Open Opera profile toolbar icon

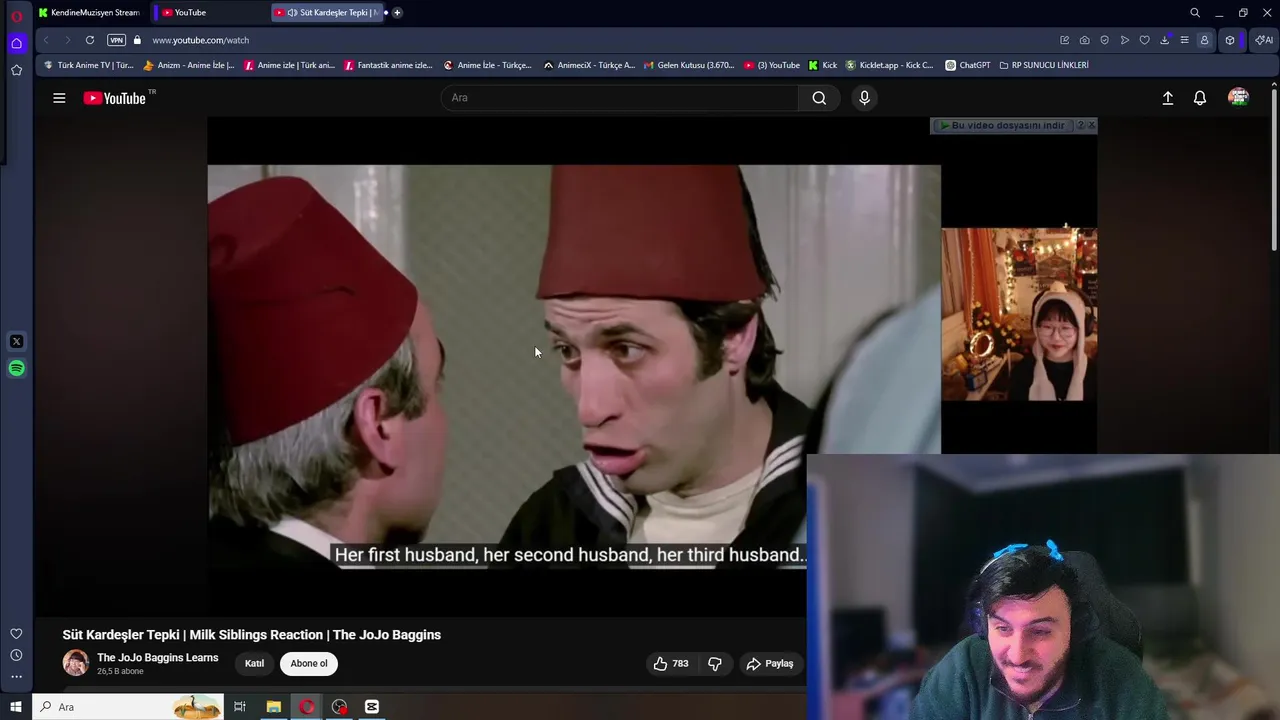[x=1204, y=40]
